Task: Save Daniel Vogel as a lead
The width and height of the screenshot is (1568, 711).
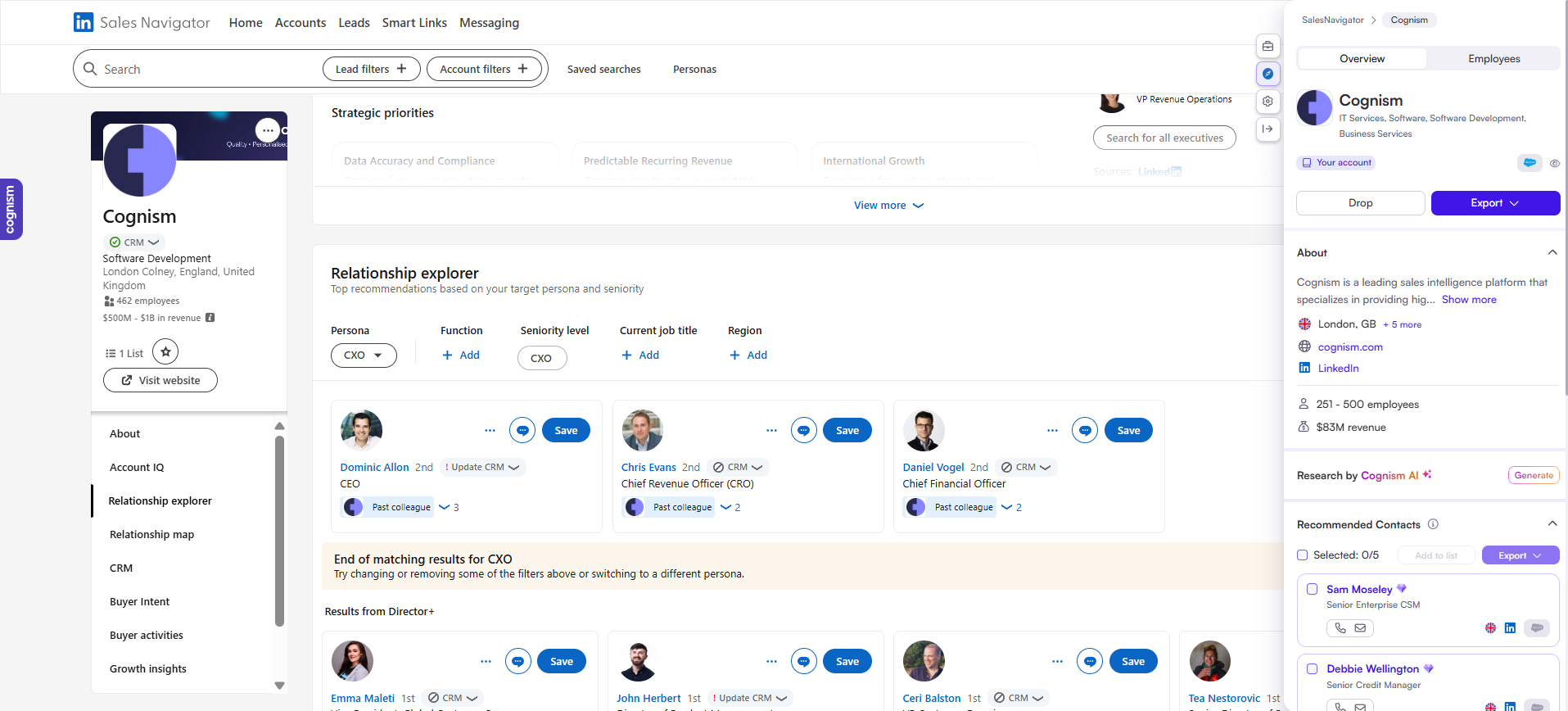Action: (x=1127, y=430)
